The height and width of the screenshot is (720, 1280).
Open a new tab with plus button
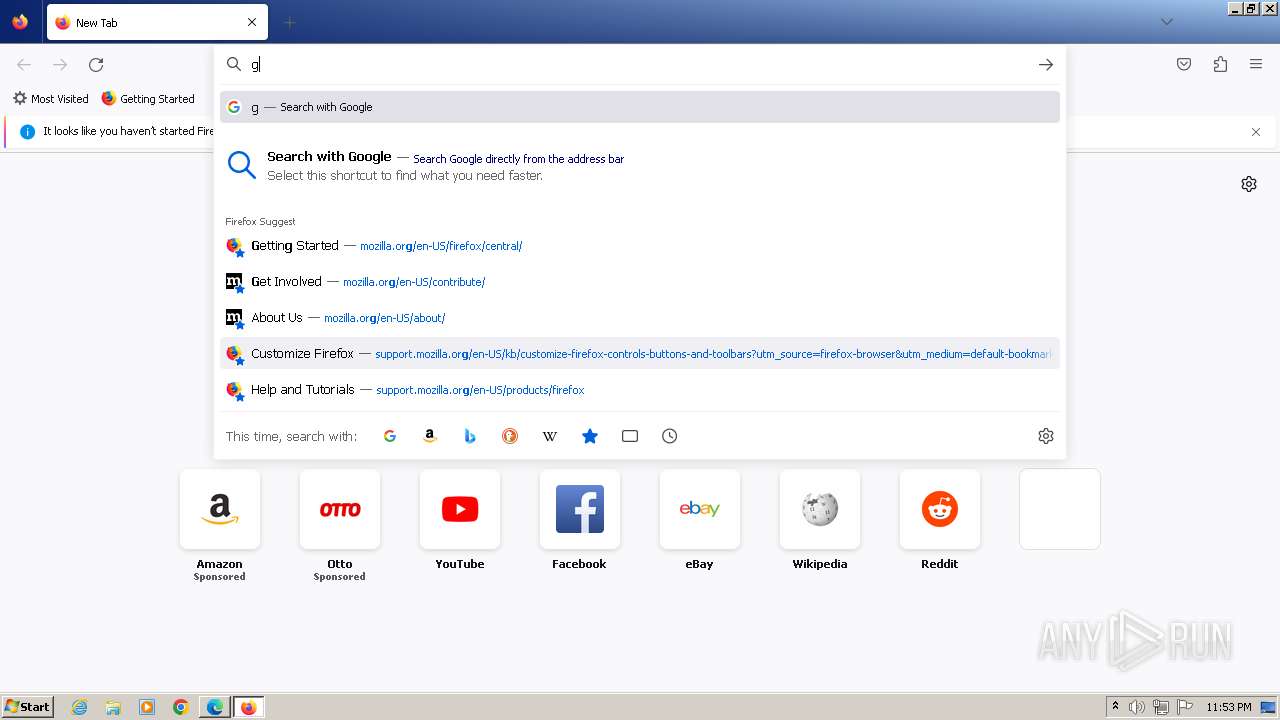tap(289, 22)
